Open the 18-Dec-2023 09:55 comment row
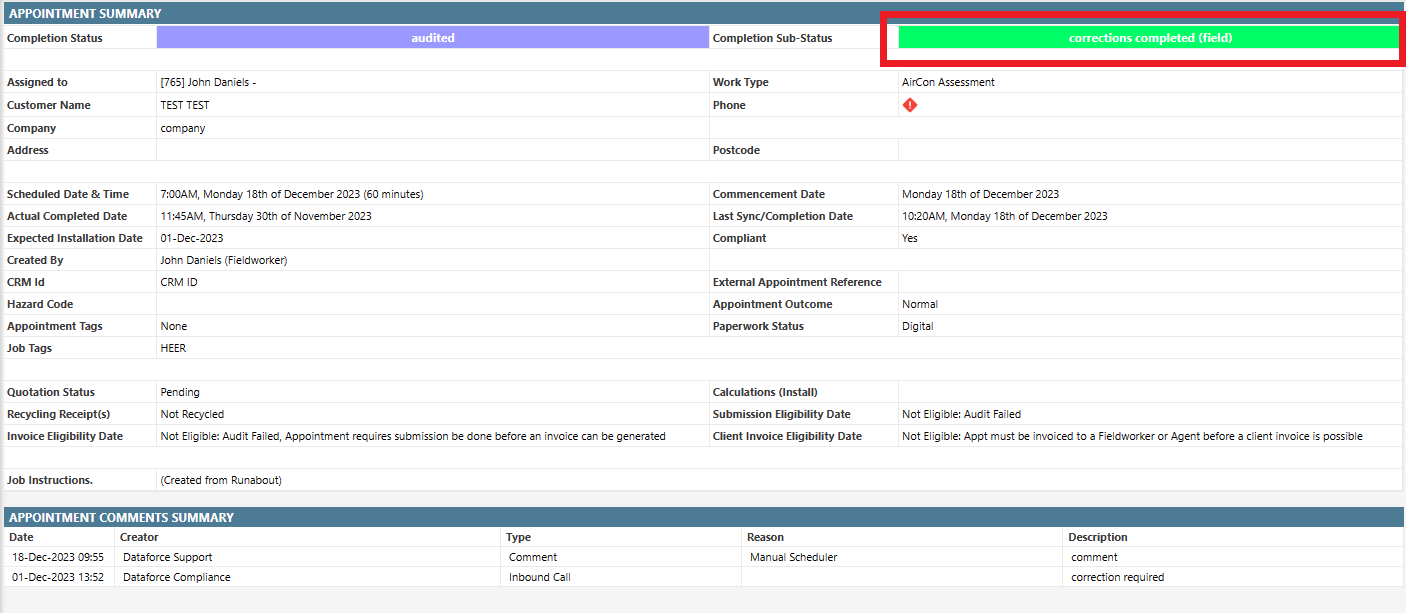The width and height of the screenshot is (1406, 613). tap(58, 557)
